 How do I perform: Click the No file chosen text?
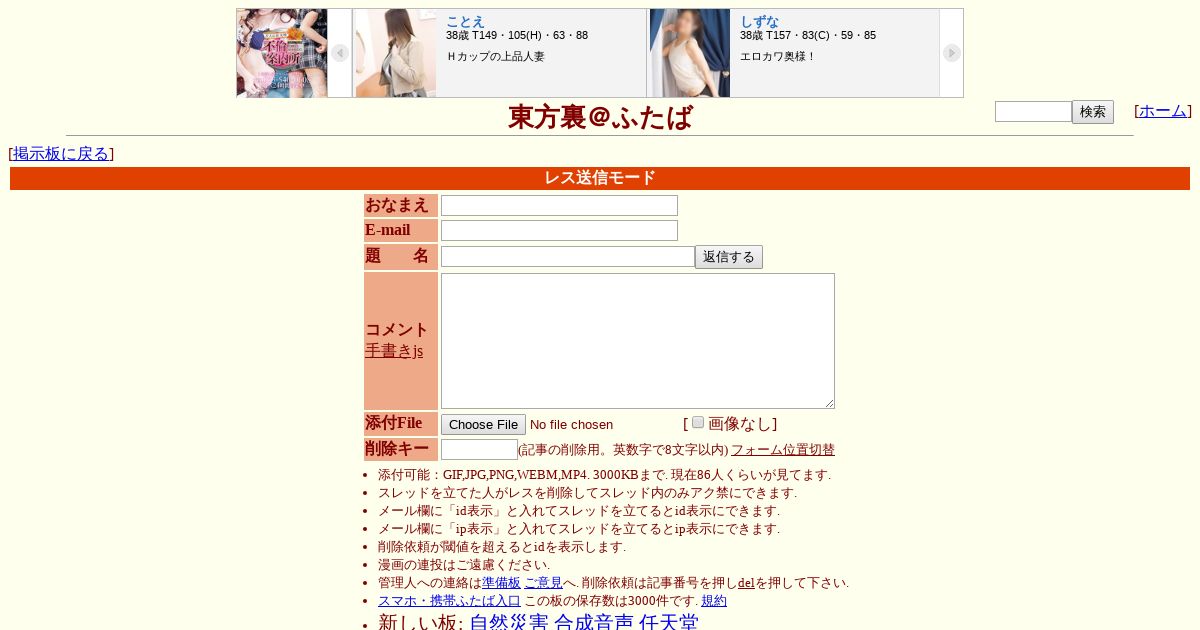tap(571, 425)
